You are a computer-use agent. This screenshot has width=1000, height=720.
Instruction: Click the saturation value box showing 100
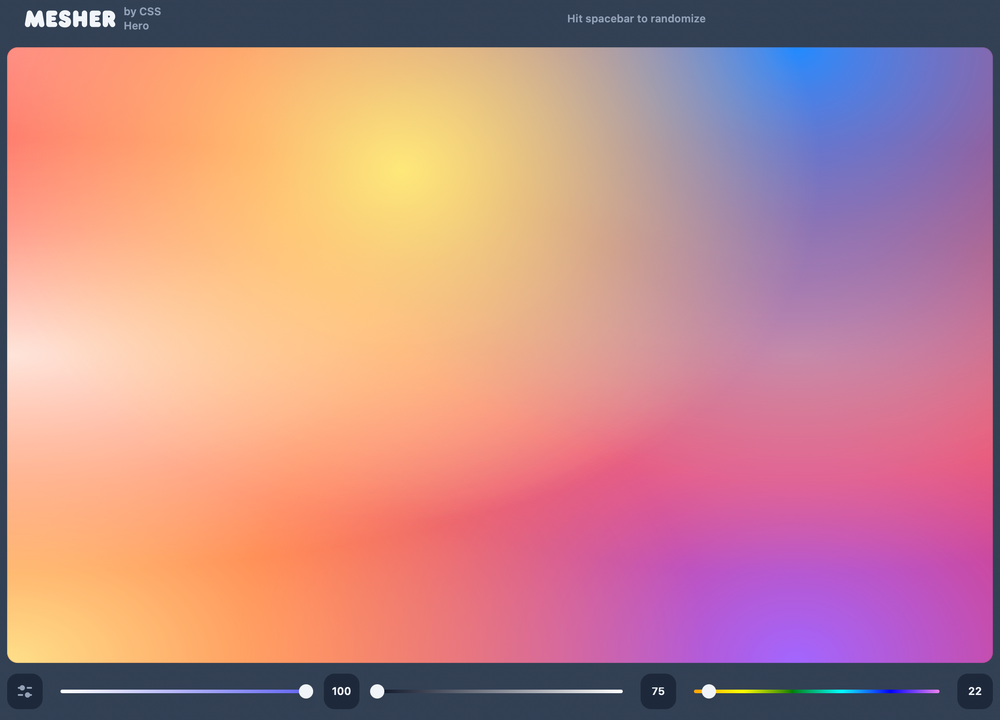[341, 691]
